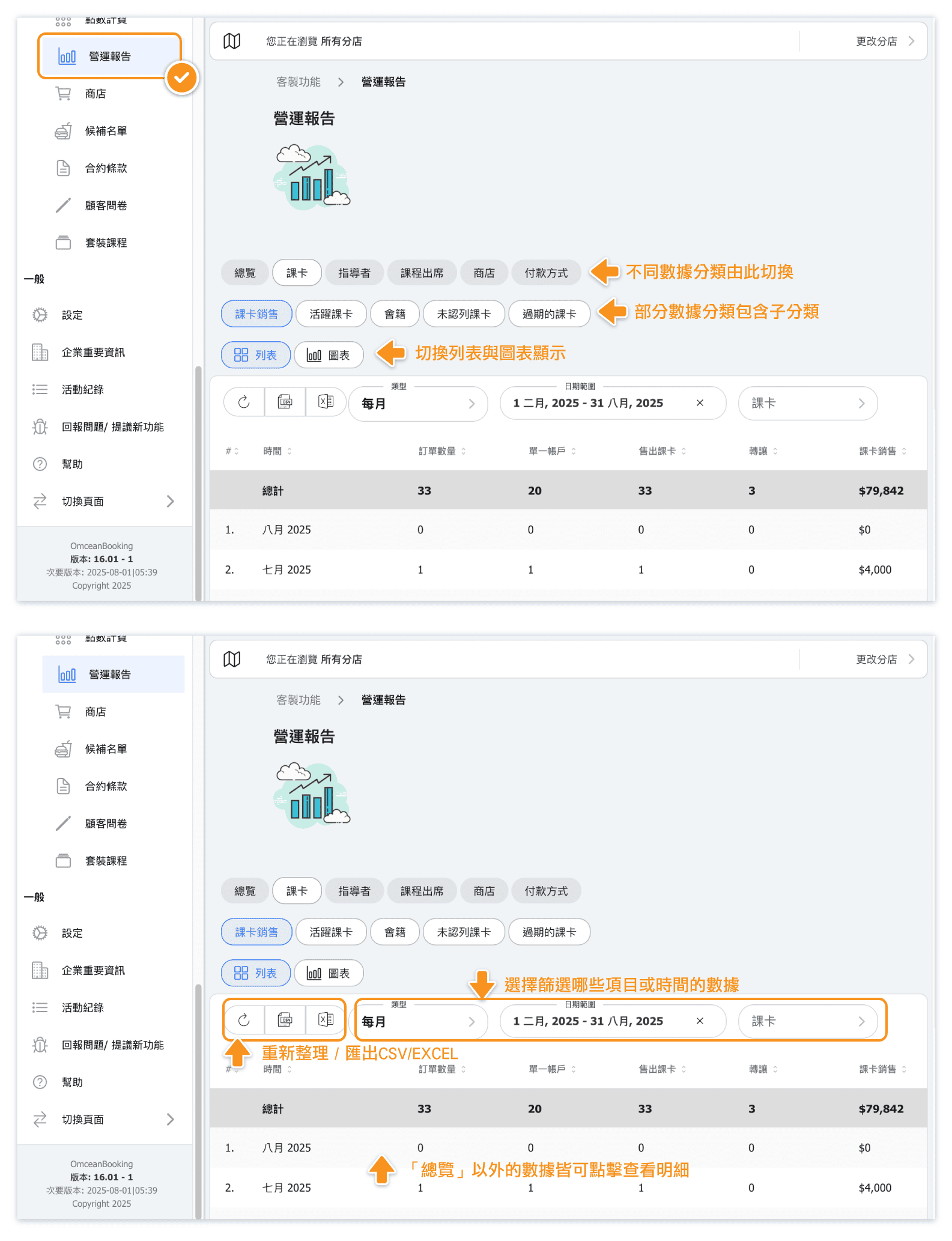
Task: Open the 類型 每月 dropdown in the upper screenshot
Action: point(418,404)
